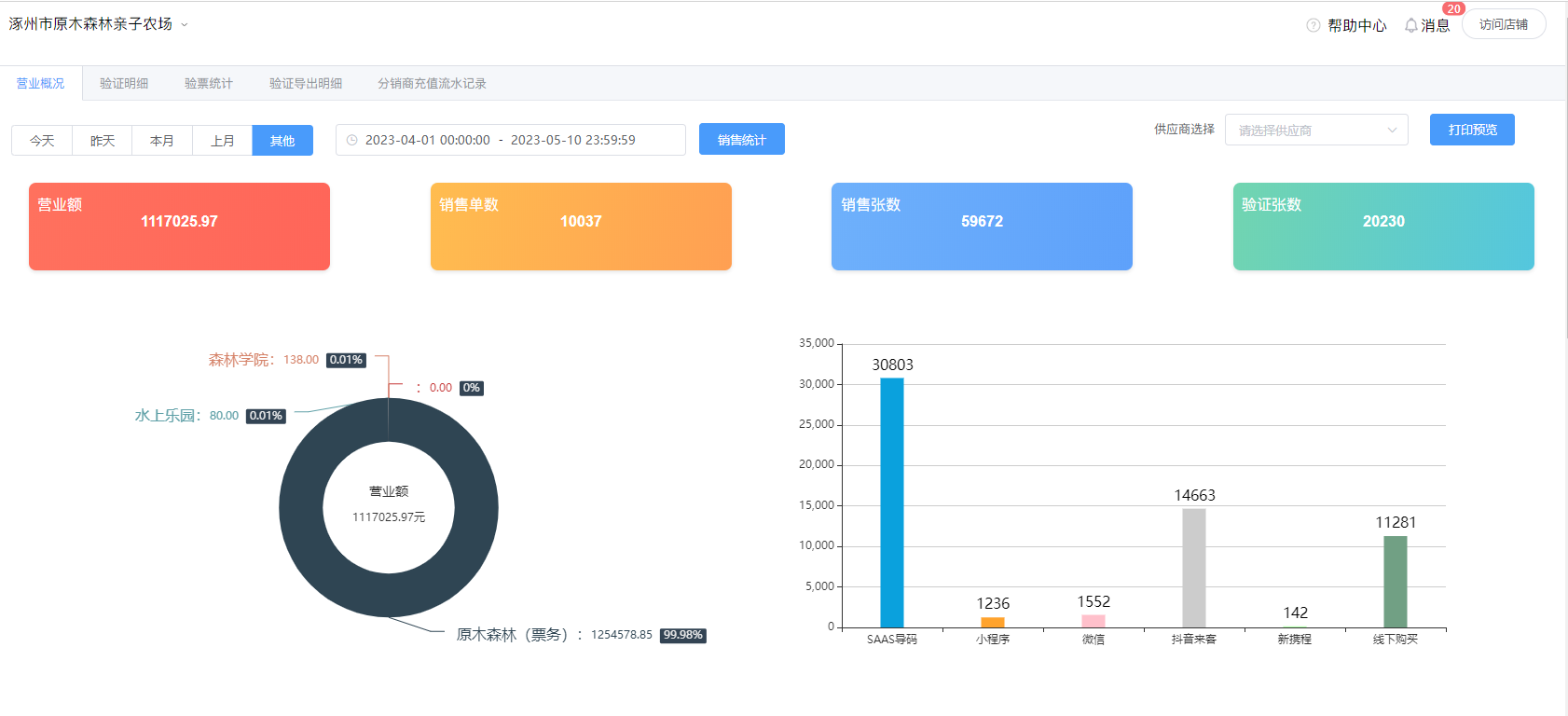This screenshot has height=716, width=1568.
Task: Open the 请选择供应商 supplier dropdown
Action: (x=1315, y=131)
